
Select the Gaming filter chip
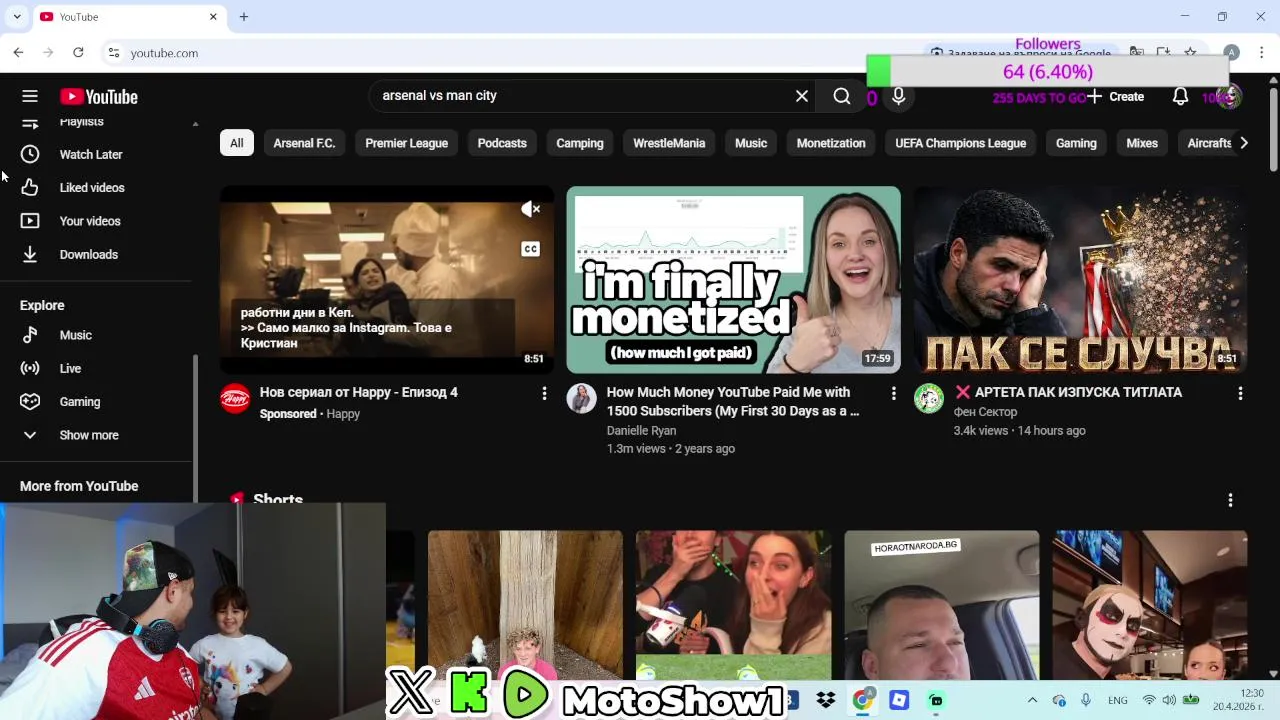(x=1076, y=143)
